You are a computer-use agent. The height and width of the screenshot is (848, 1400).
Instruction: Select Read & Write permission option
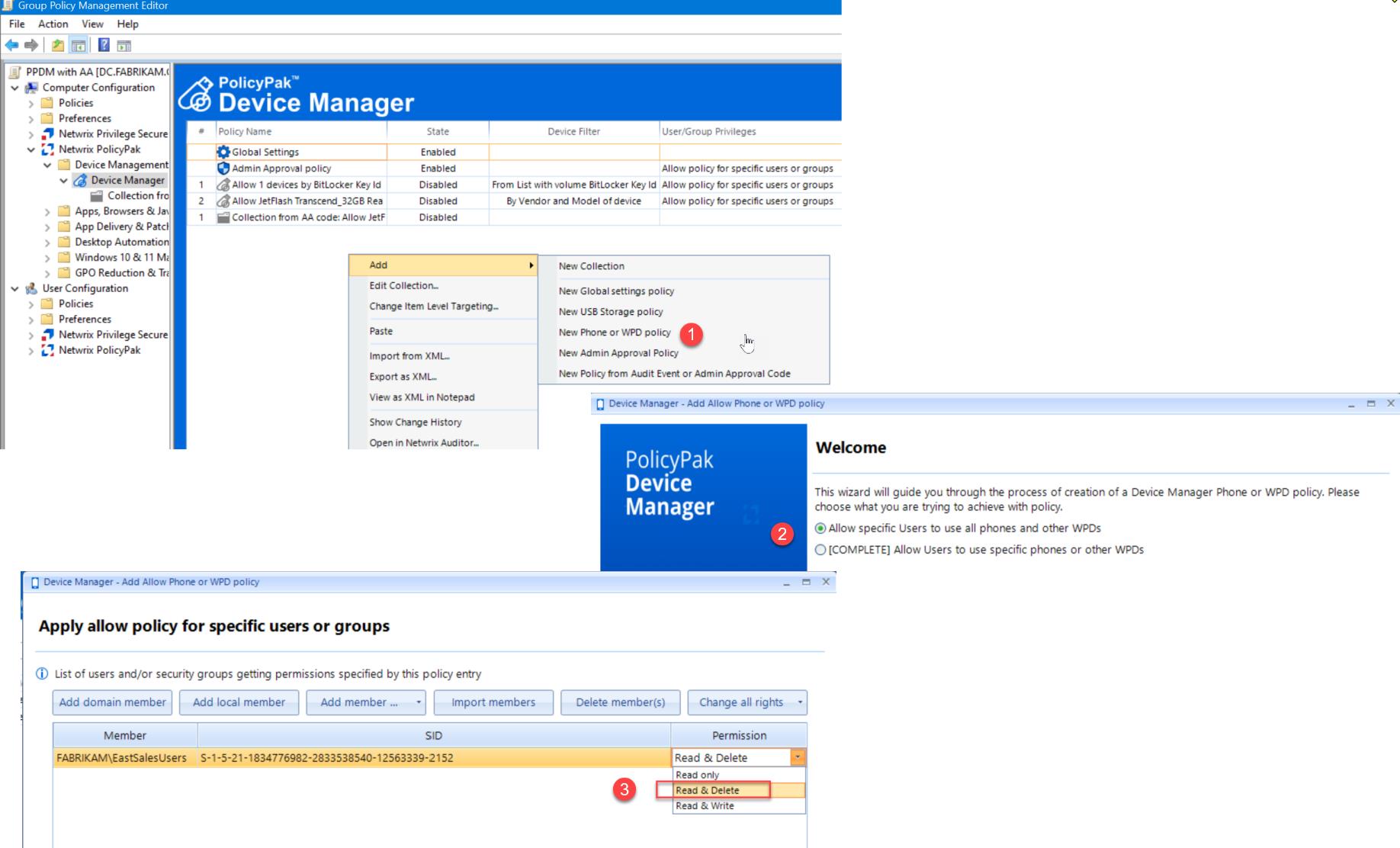click(705, 806)
